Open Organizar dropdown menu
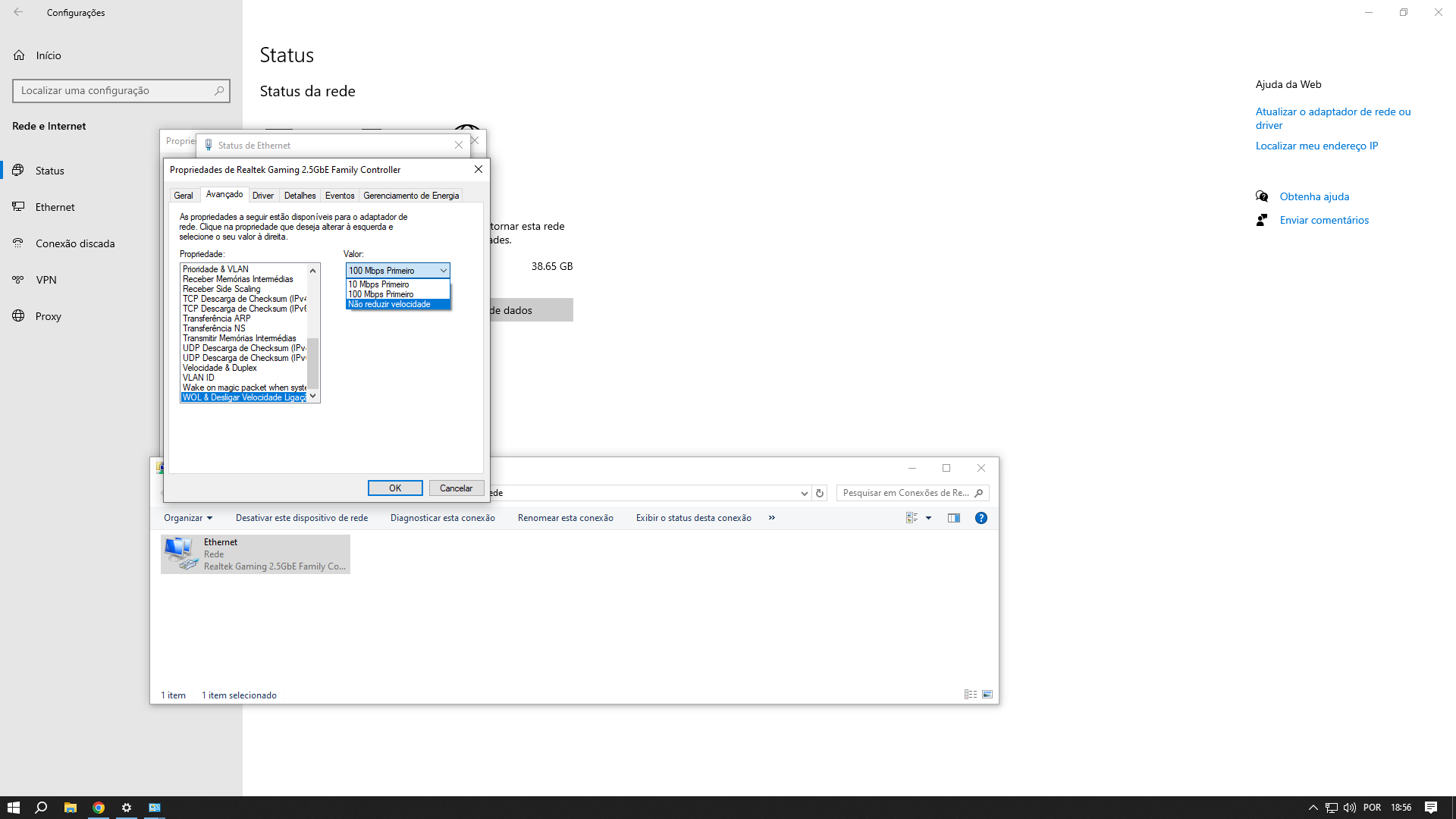Image resolution: width=1456 pixels, height=819 pixels. click(x=188, y=518)
